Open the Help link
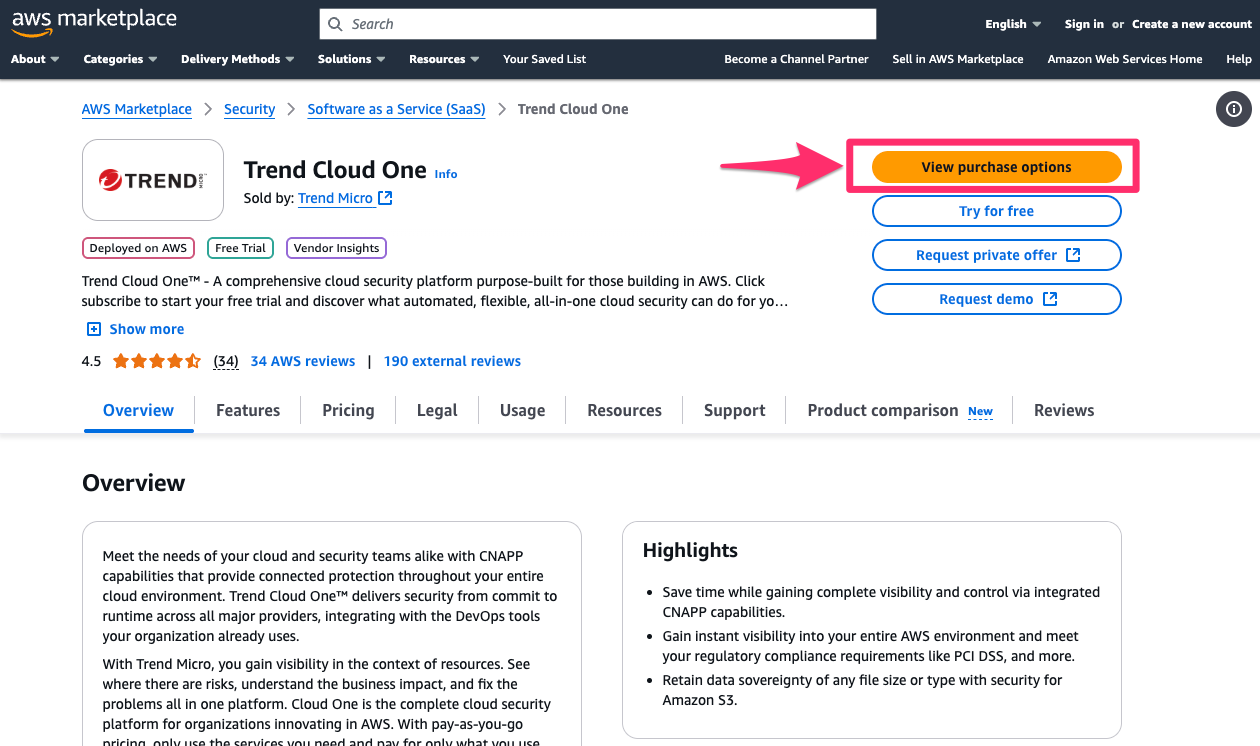1260x746 pixels. pos(1239,59)
